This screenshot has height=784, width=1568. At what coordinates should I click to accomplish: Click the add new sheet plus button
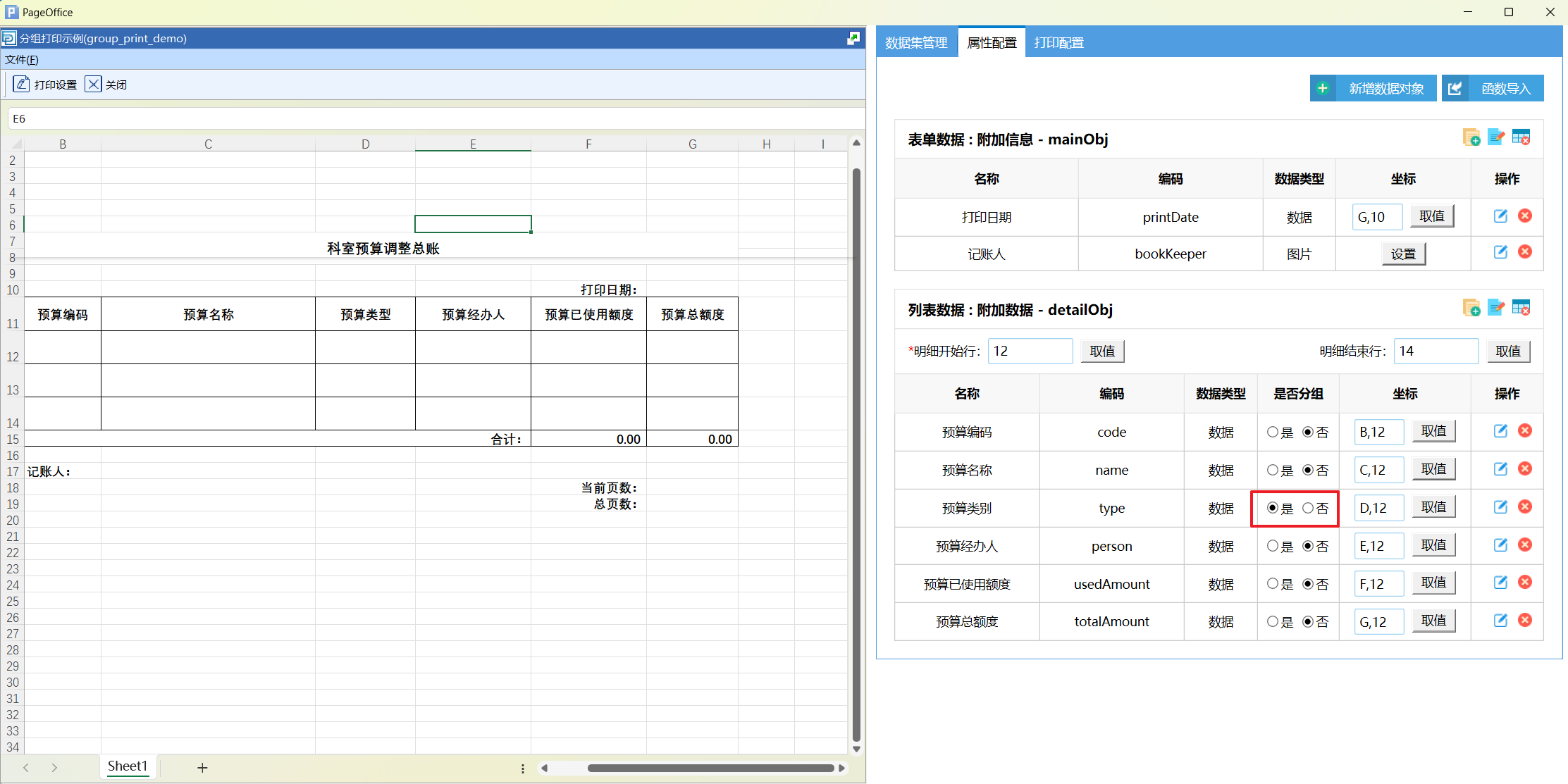click(x=202, y=768)
